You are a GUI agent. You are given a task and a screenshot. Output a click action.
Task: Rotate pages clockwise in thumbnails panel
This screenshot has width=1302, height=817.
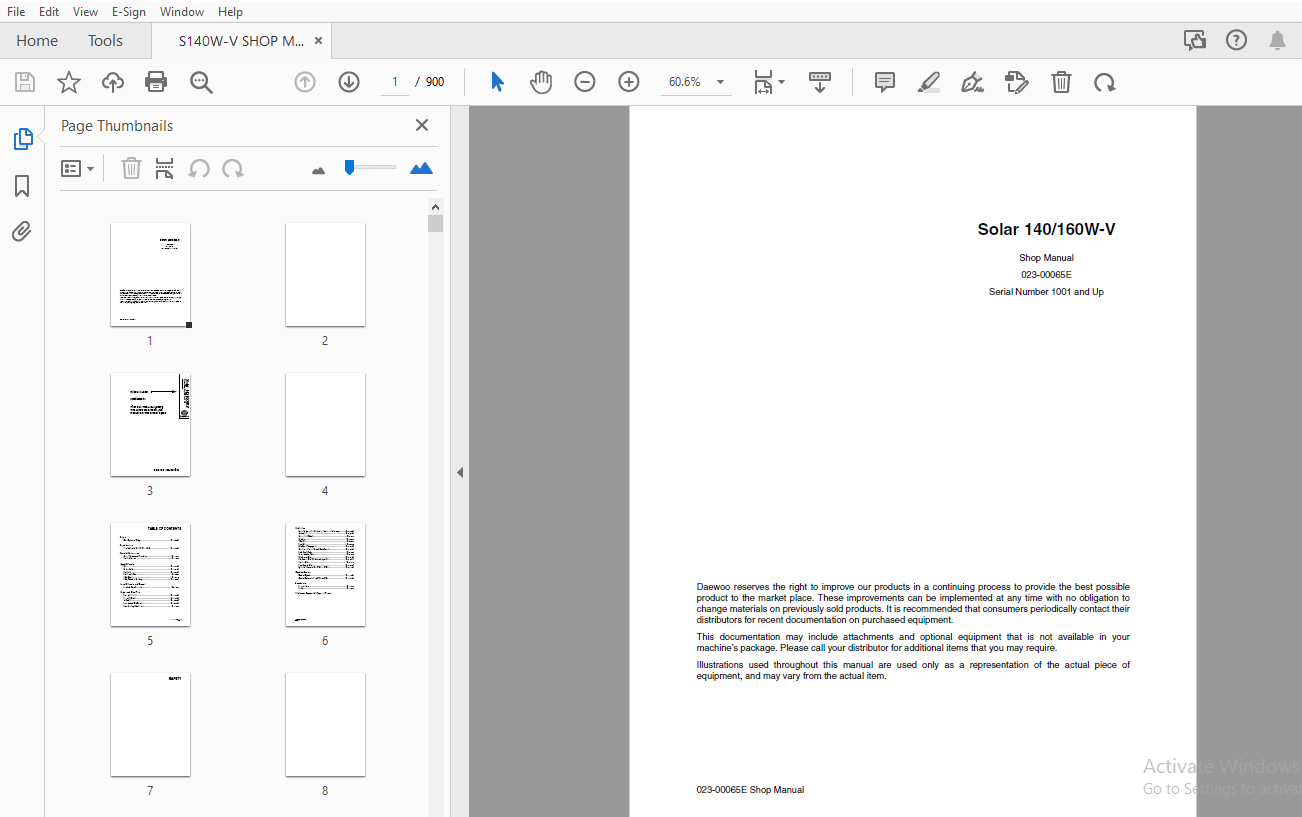coord(233,168)
